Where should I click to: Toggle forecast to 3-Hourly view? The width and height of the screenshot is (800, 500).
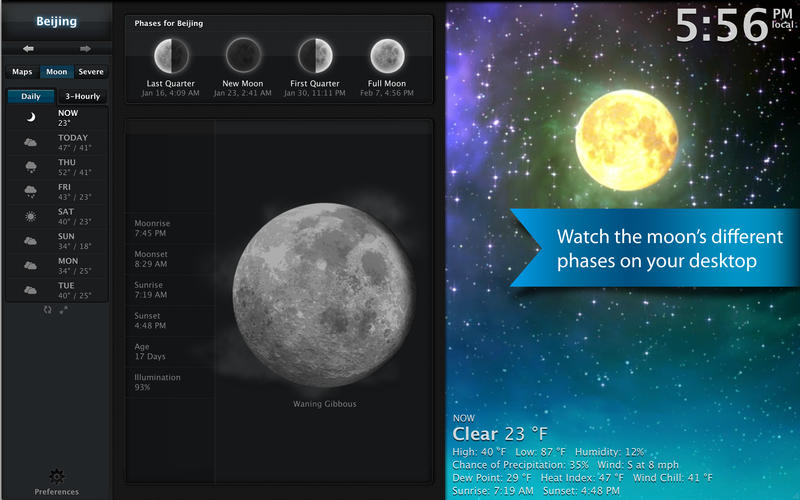pyautogui.click(x=82, y=96)
